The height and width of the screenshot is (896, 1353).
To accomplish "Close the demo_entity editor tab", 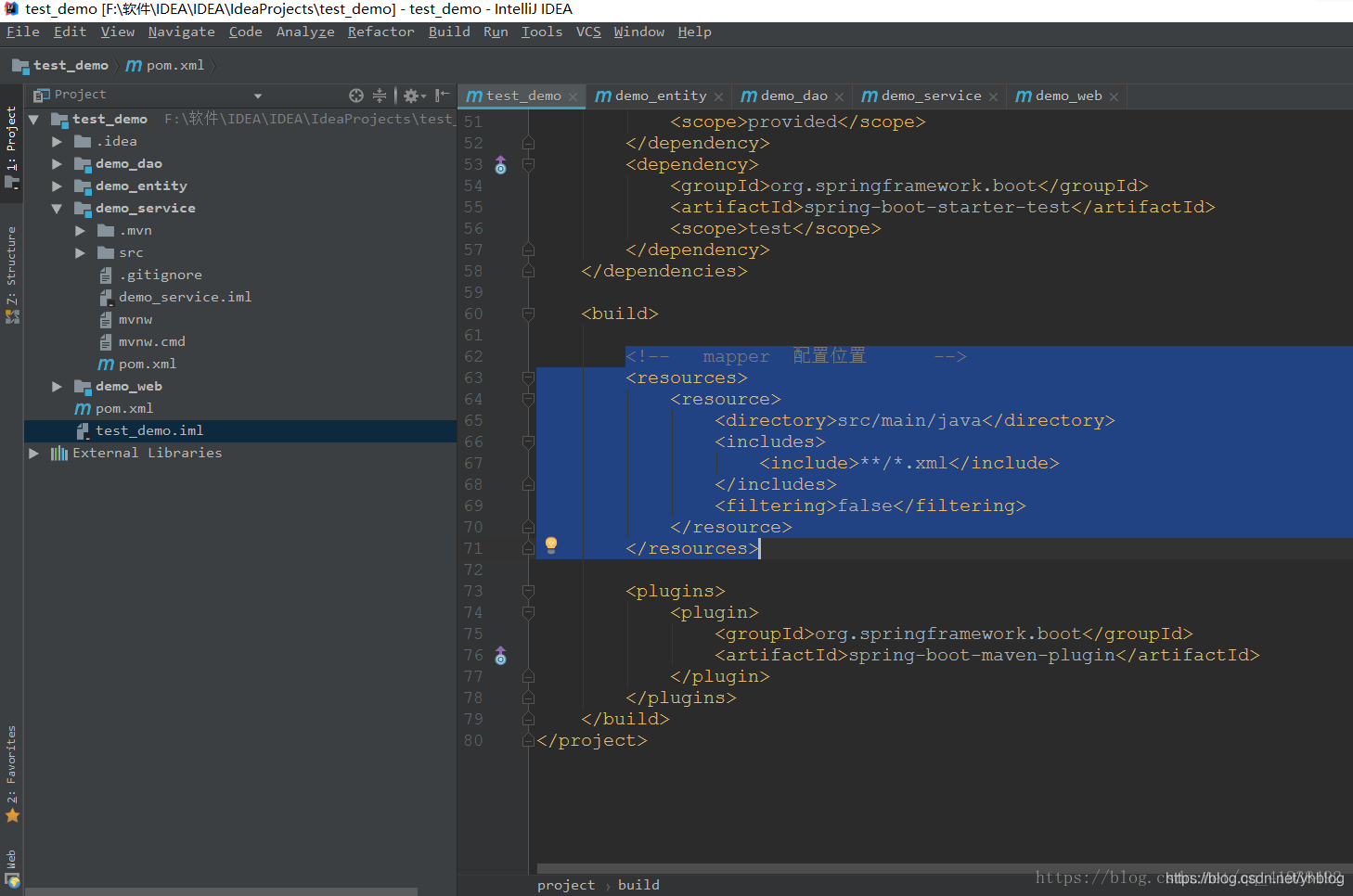I will pos(719,96).
